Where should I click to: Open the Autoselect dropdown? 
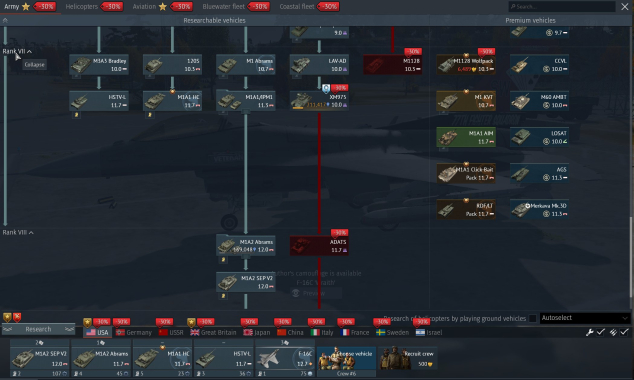tap(585, 318)
